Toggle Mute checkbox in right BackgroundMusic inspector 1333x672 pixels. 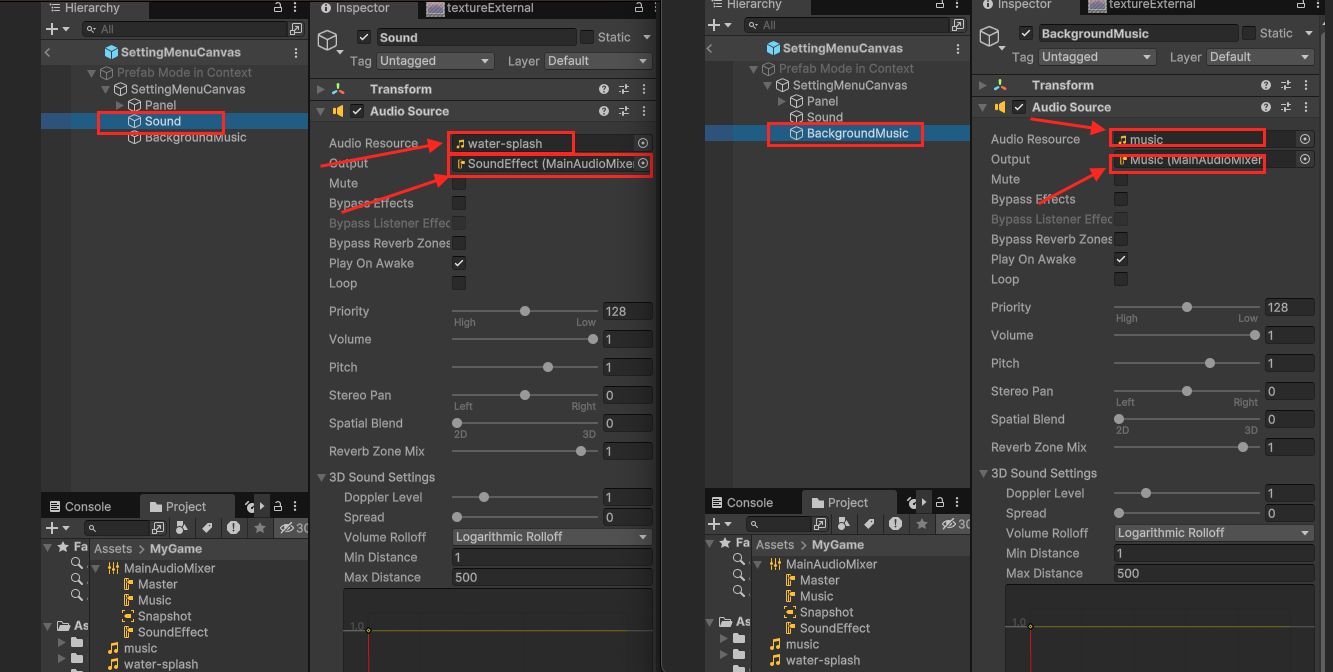point(1121,179)
